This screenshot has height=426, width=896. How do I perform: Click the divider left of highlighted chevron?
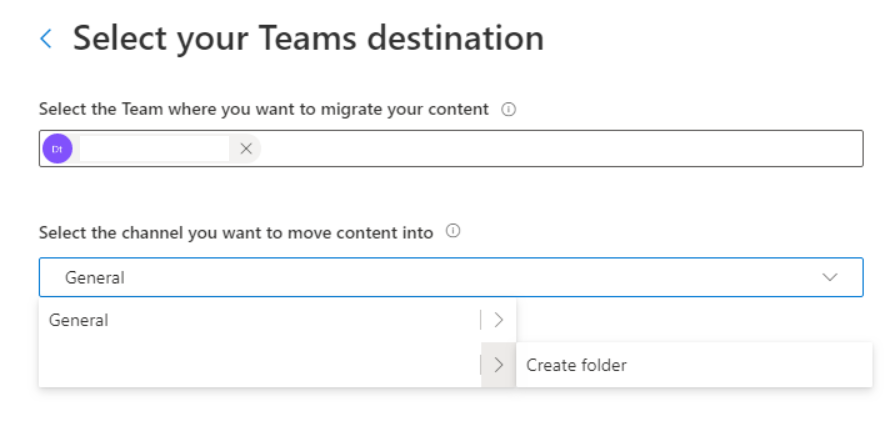[x=481, y=365]
